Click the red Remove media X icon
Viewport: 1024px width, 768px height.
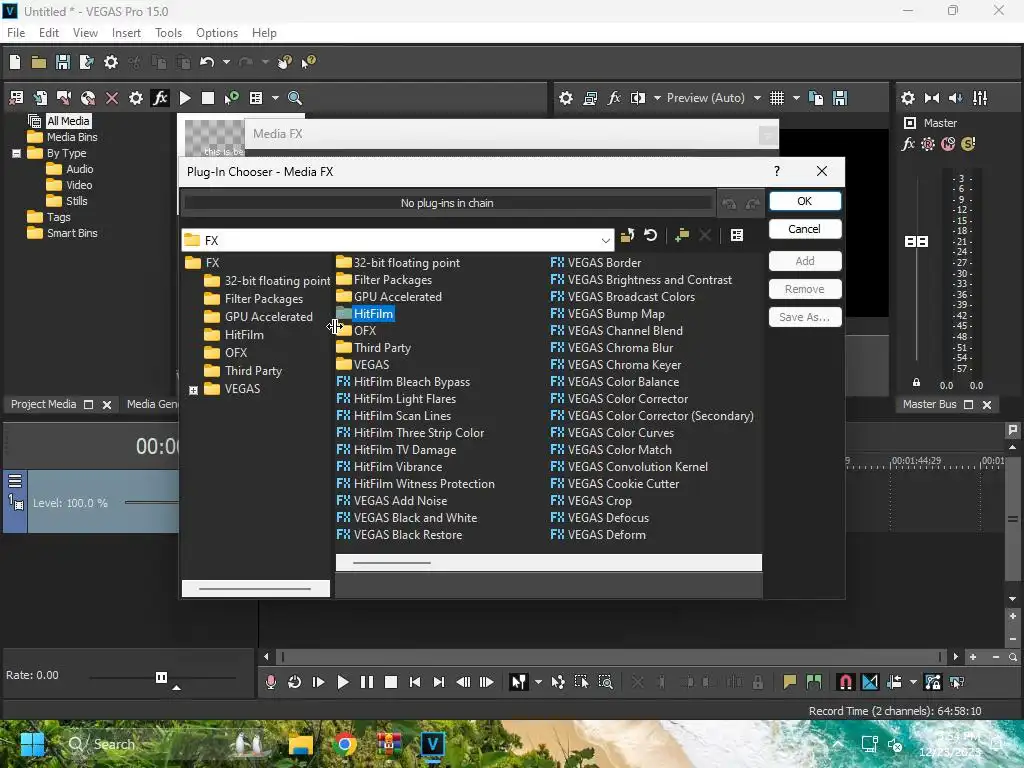pos(112,98)
